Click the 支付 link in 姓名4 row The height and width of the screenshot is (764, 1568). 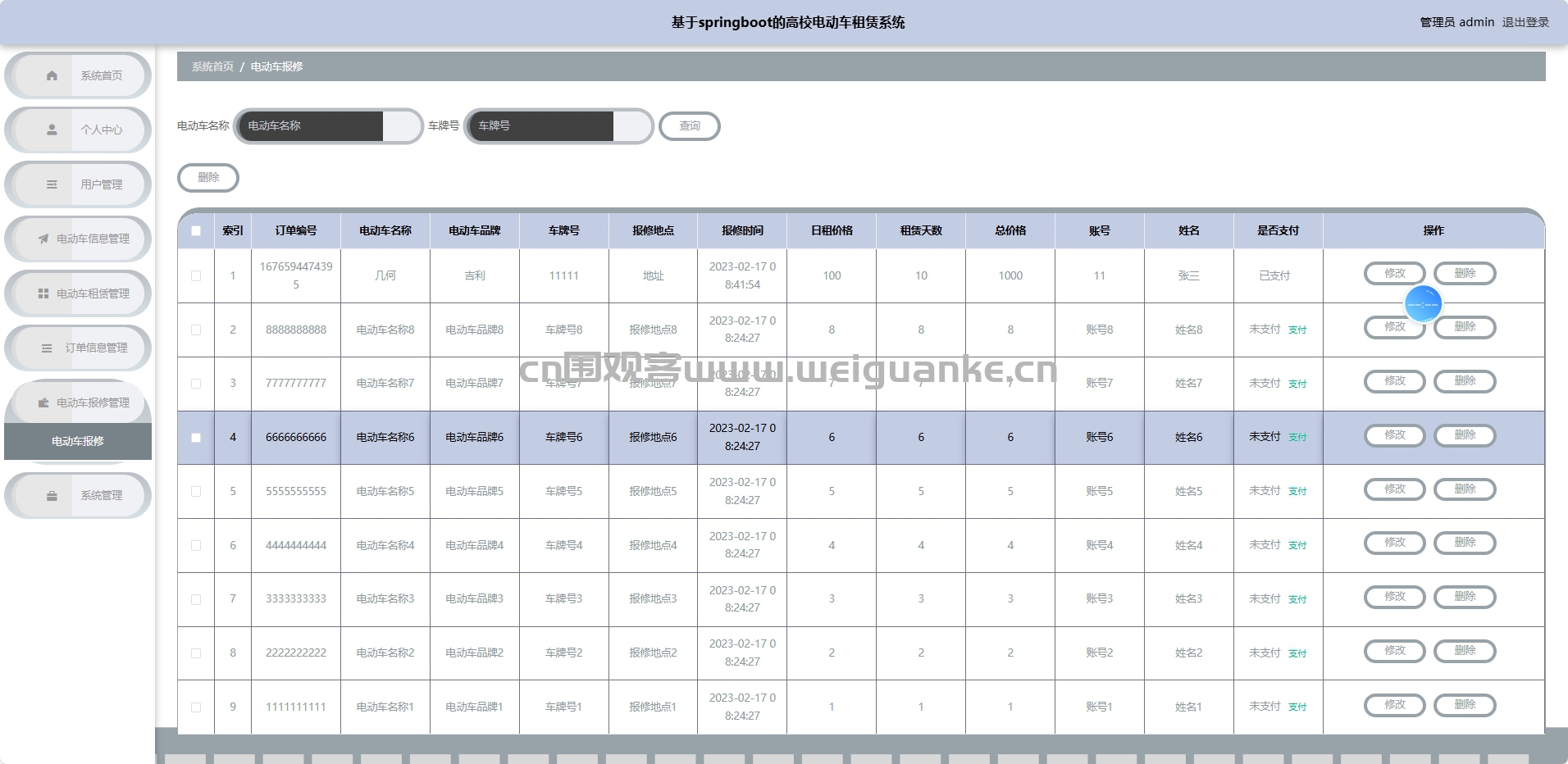click(x=1297, y=545)
